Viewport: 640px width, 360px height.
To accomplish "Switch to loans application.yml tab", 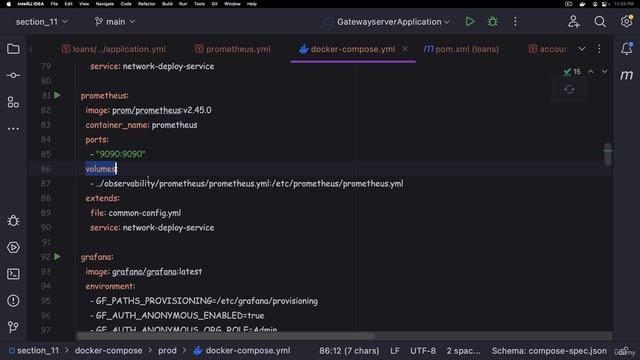I will pyautogui.click(x=114, y=49).
